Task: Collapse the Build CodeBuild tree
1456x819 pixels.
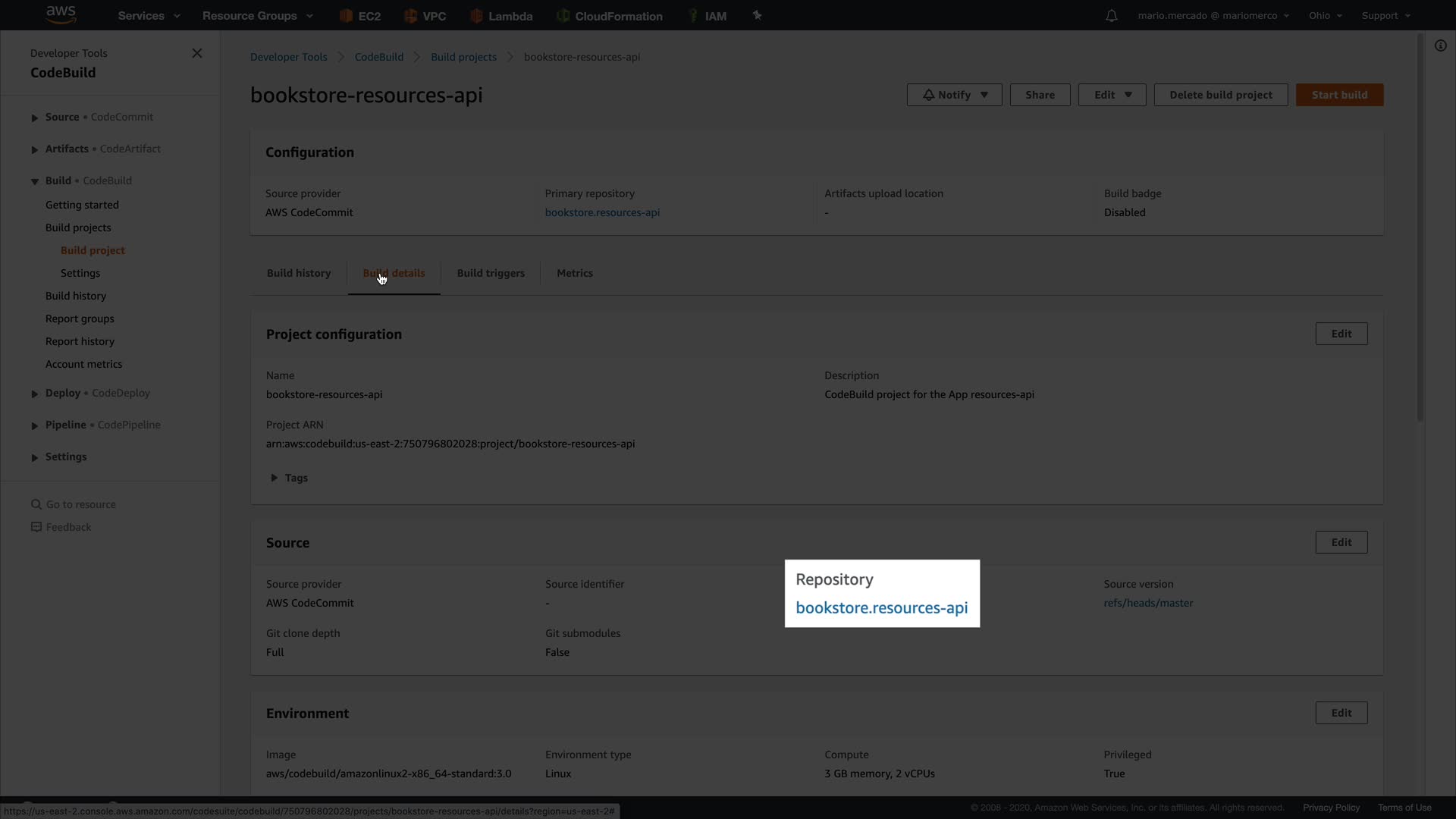Action: coord(35,181)
